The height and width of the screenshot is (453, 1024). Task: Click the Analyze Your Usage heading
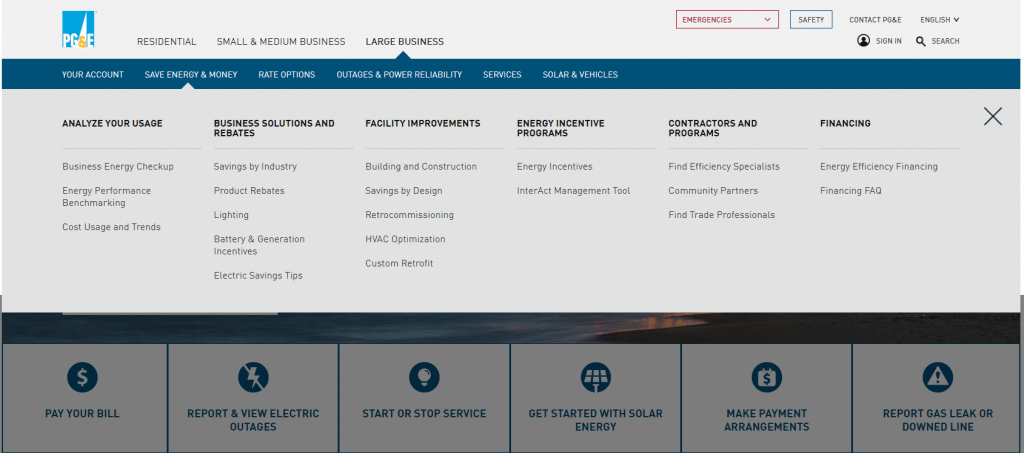pyautogui.click(x=112, y=123)
